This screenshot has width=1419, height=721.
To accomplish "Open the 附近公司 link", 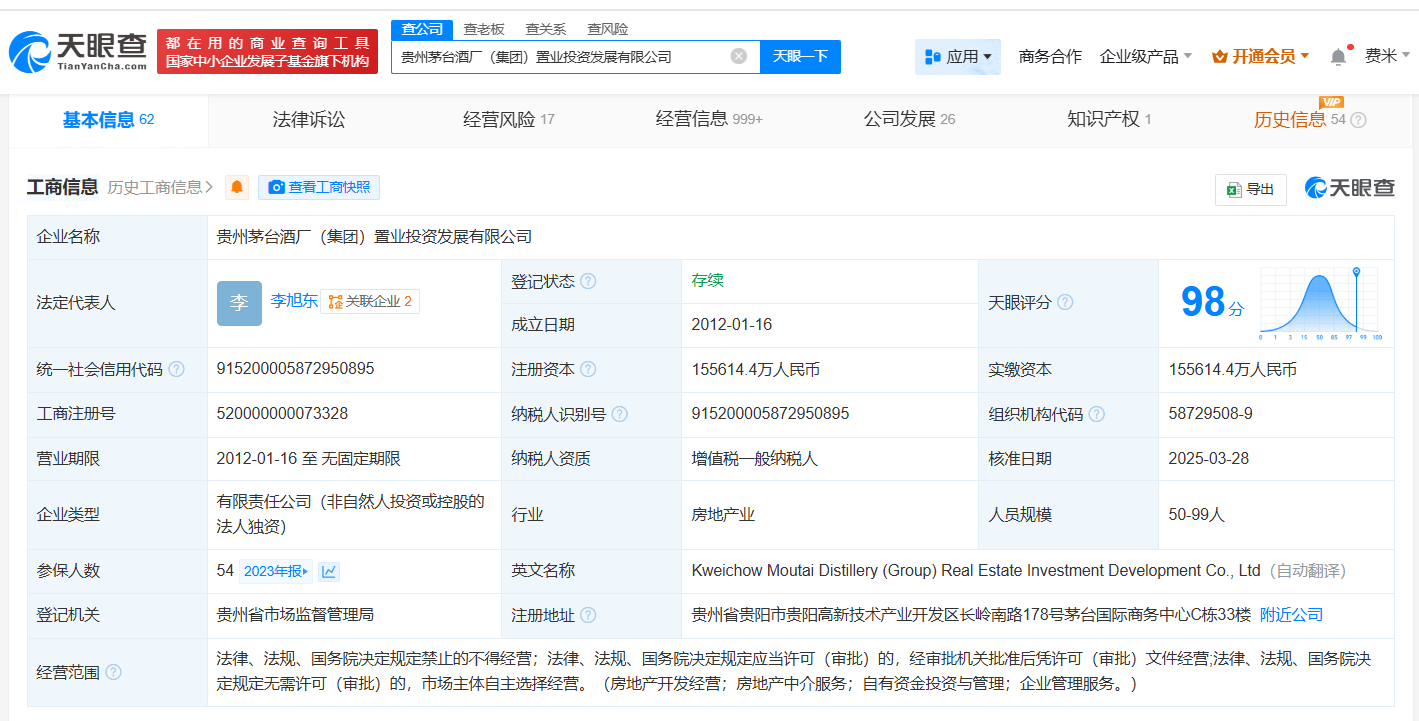I will pyautogui.click(x=1291, y=615).
